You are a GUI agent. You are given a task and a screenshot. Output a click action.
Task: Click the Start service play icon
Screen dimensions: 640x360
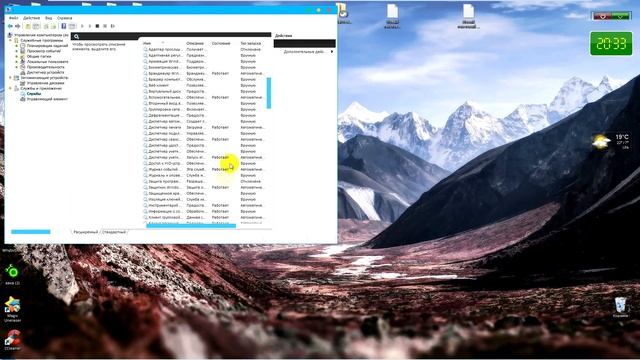click(82, 26)
